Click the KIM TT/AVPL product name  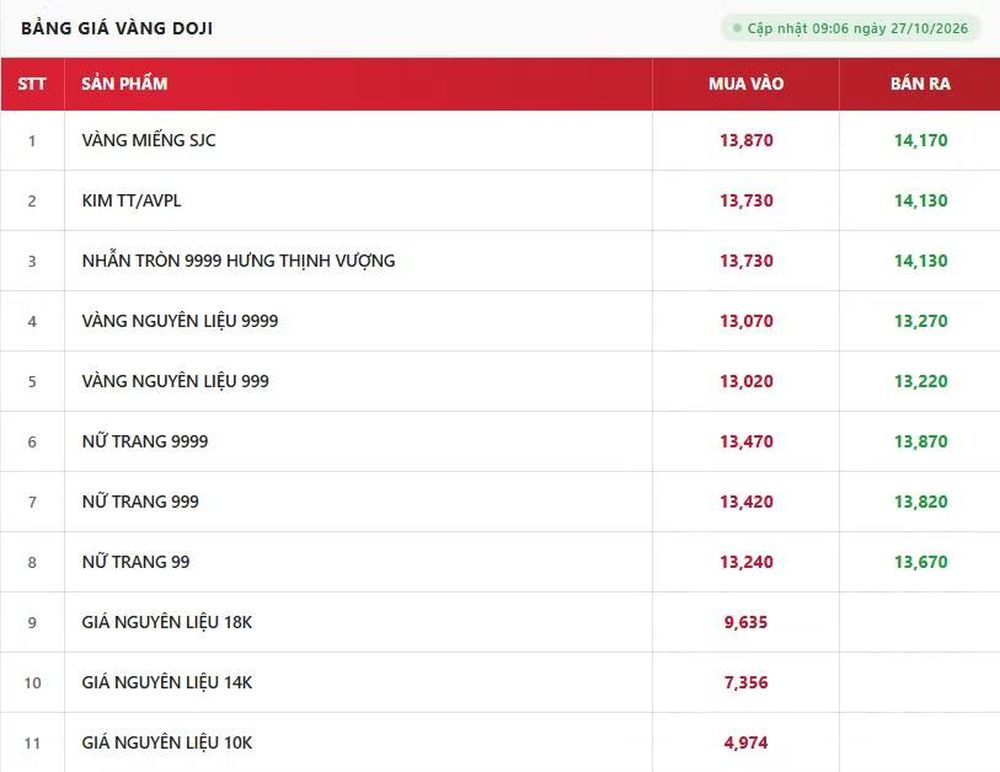coord(131,200)
